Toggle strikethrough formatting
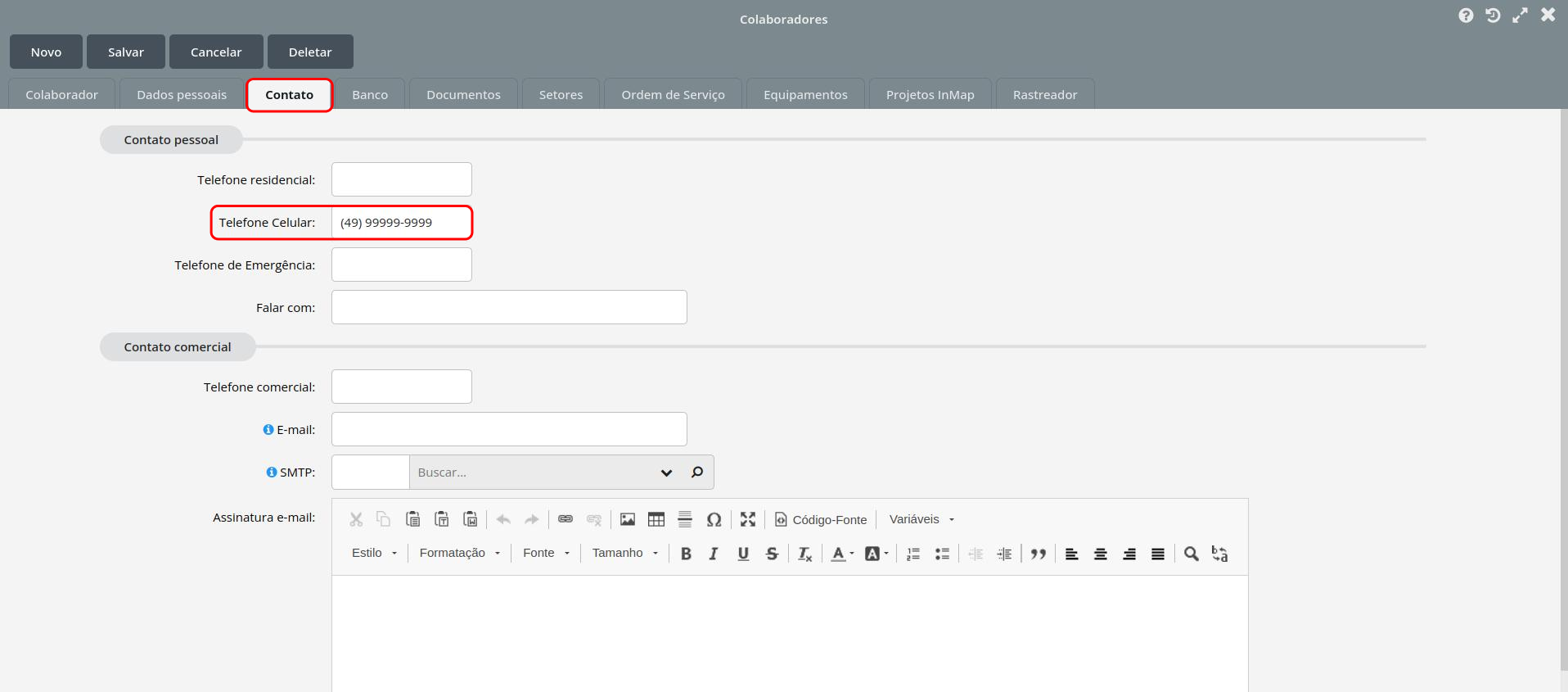This screenshot has width=1568, height=692. click(x=772, y=554)
